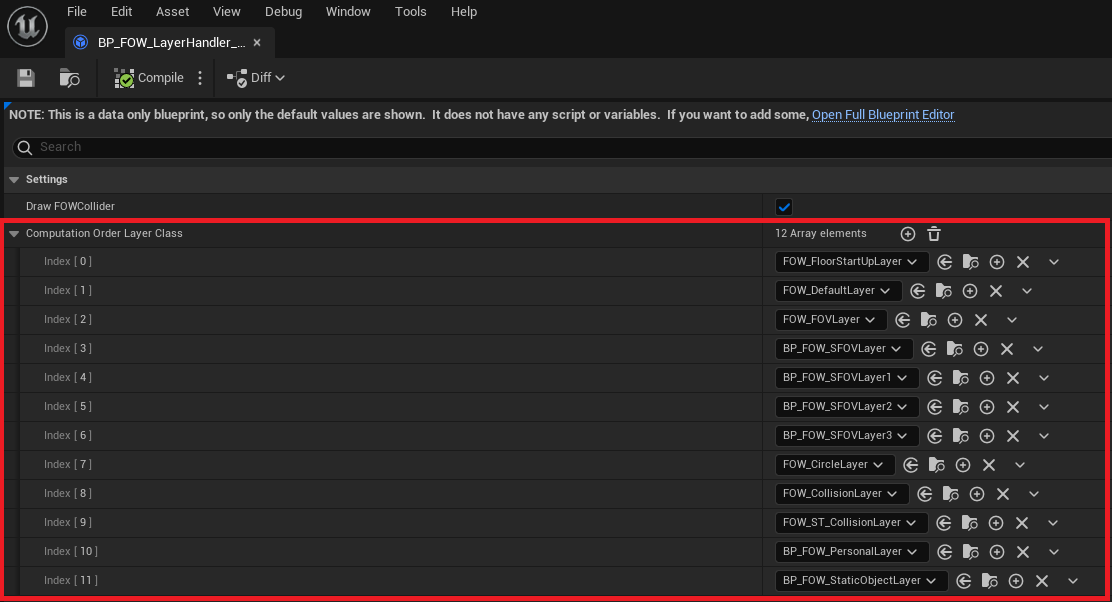Browse to BP_FOW_SFOVLayer3 in Content Browser
This screenshot has width=1112, height=602.
click(x=961, y=437)
